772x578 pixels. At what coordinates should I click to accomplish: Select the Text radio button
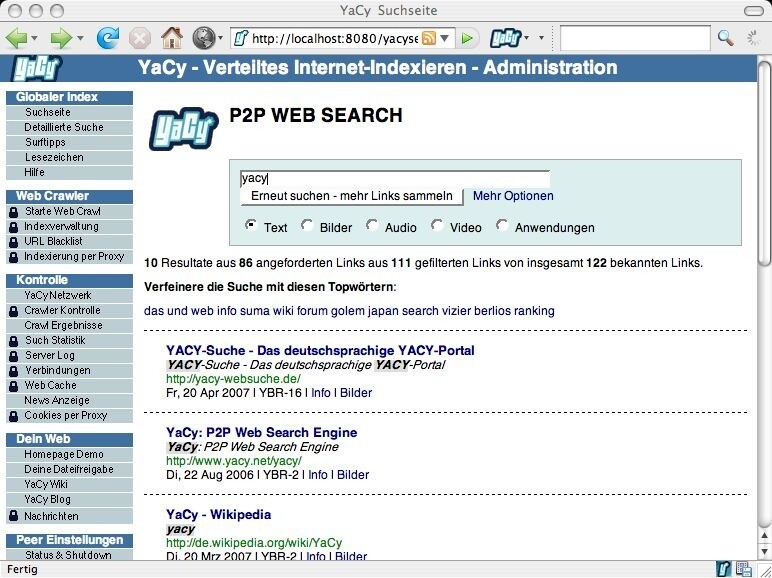click(251, 225)
